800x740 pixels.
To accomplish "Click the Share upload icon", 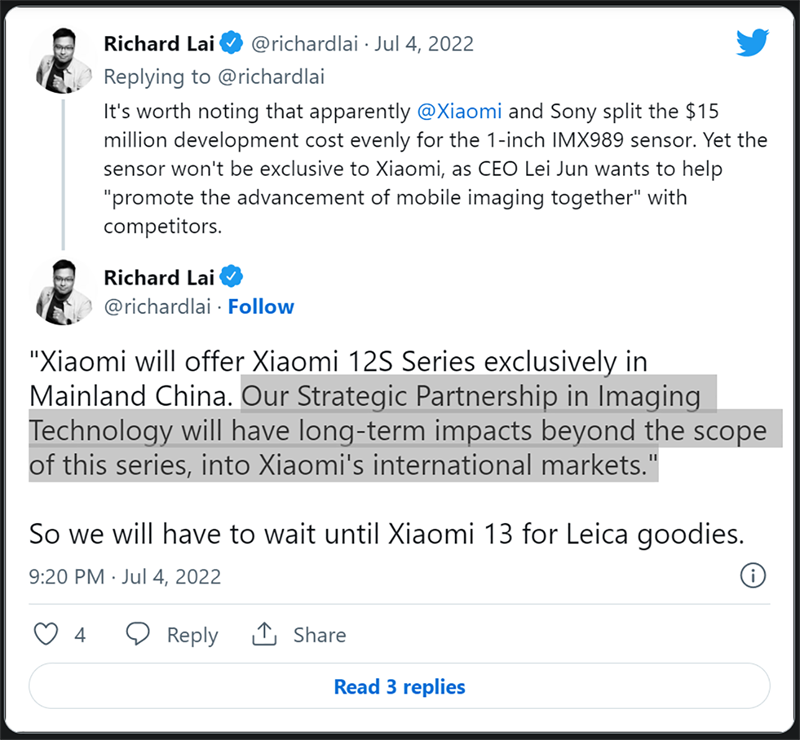I will (264, 634).
